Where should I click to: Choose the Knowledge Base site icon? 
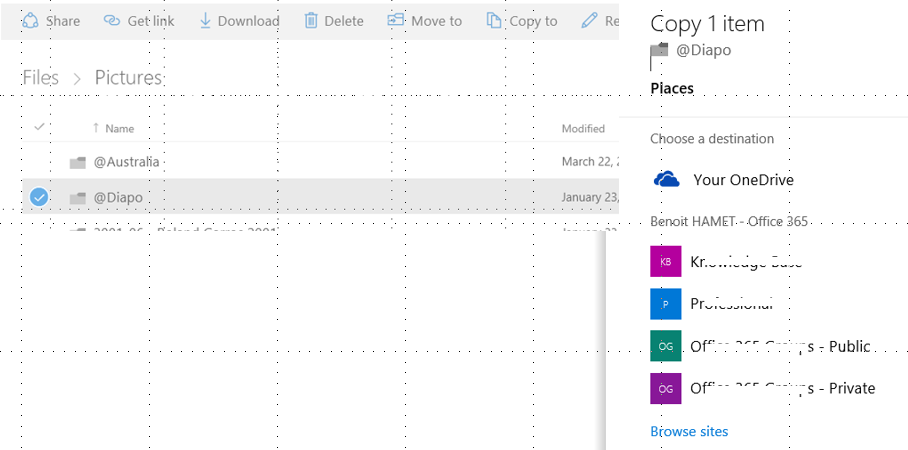point(665,262)
